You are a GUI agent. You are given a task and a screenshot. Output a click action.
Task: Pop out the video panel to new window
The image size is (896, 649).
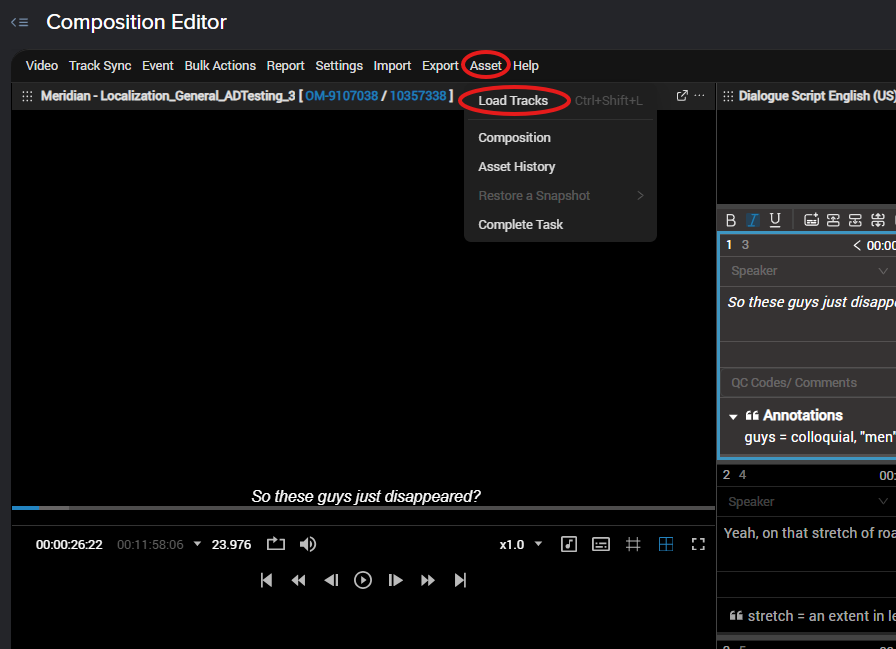pos(682,95)
